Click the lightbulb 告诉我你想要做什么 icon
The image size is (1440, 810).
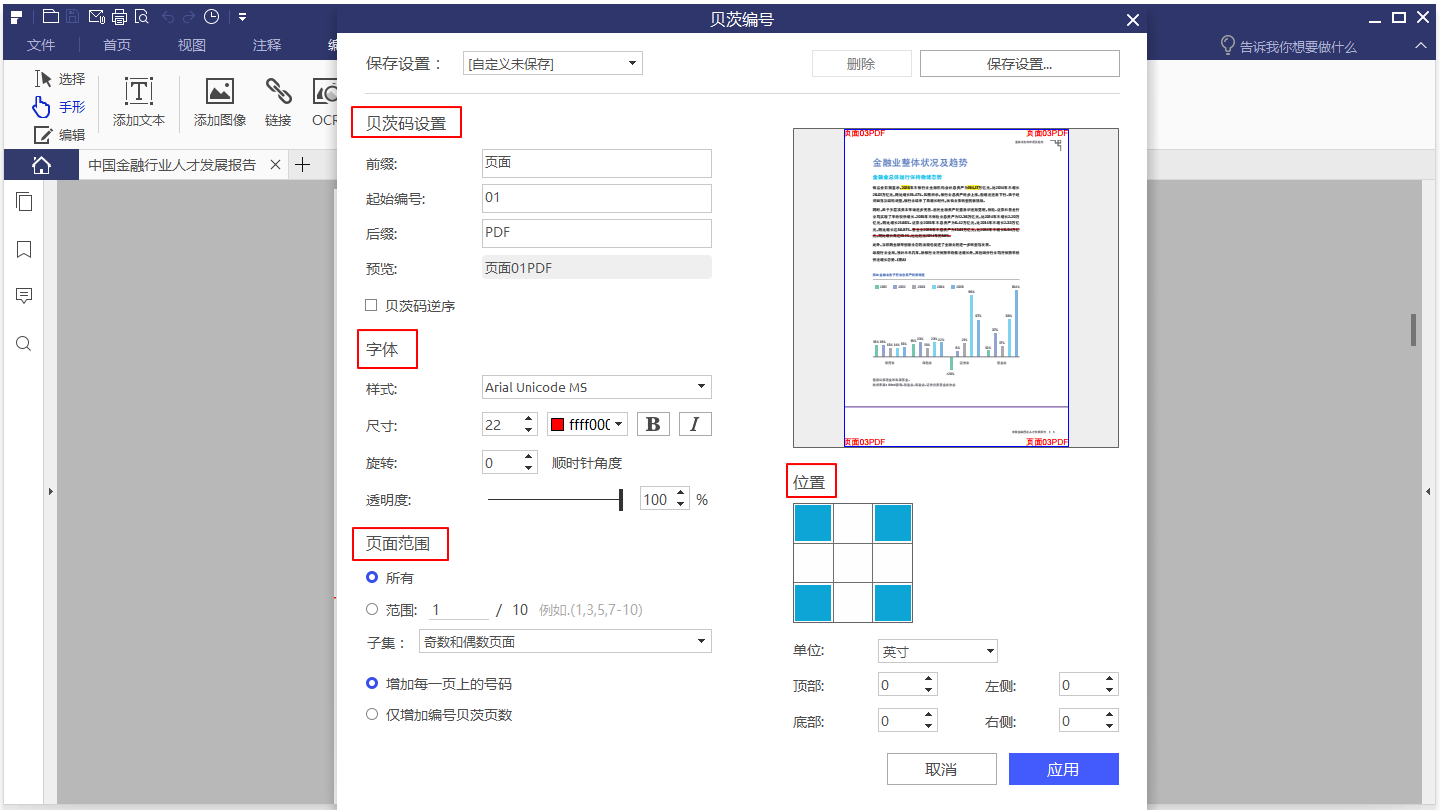tap(1228, 46)
